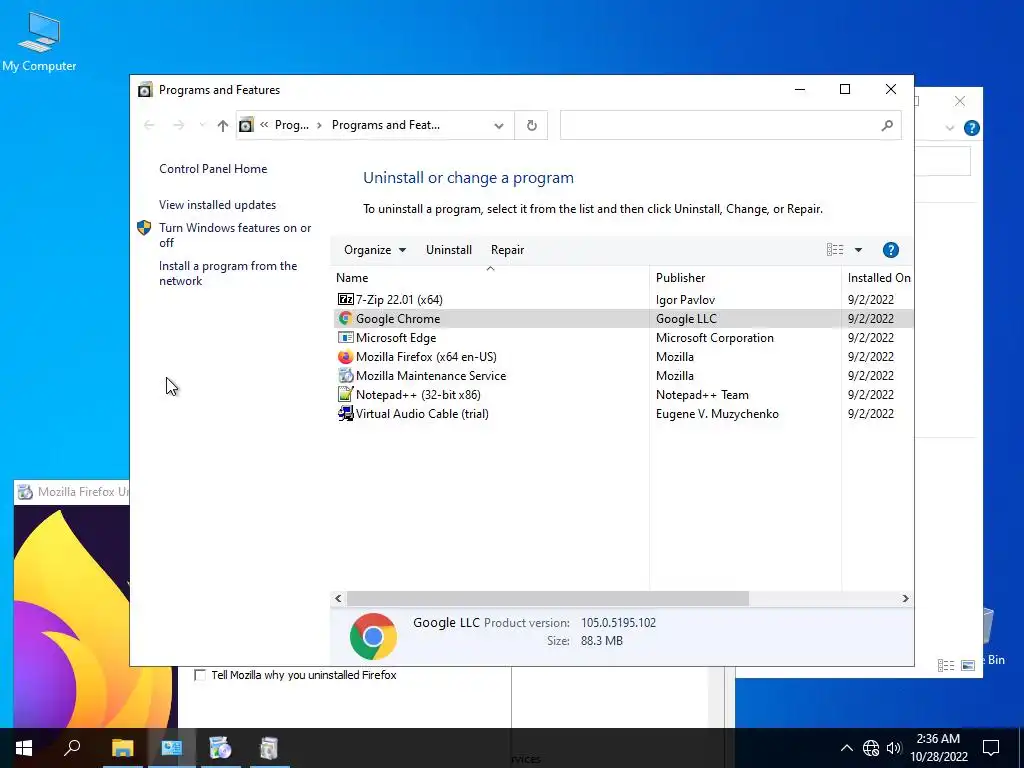Click the change view icon in toolbar
Screen dimensions: 1024x768
pos(835,250)
